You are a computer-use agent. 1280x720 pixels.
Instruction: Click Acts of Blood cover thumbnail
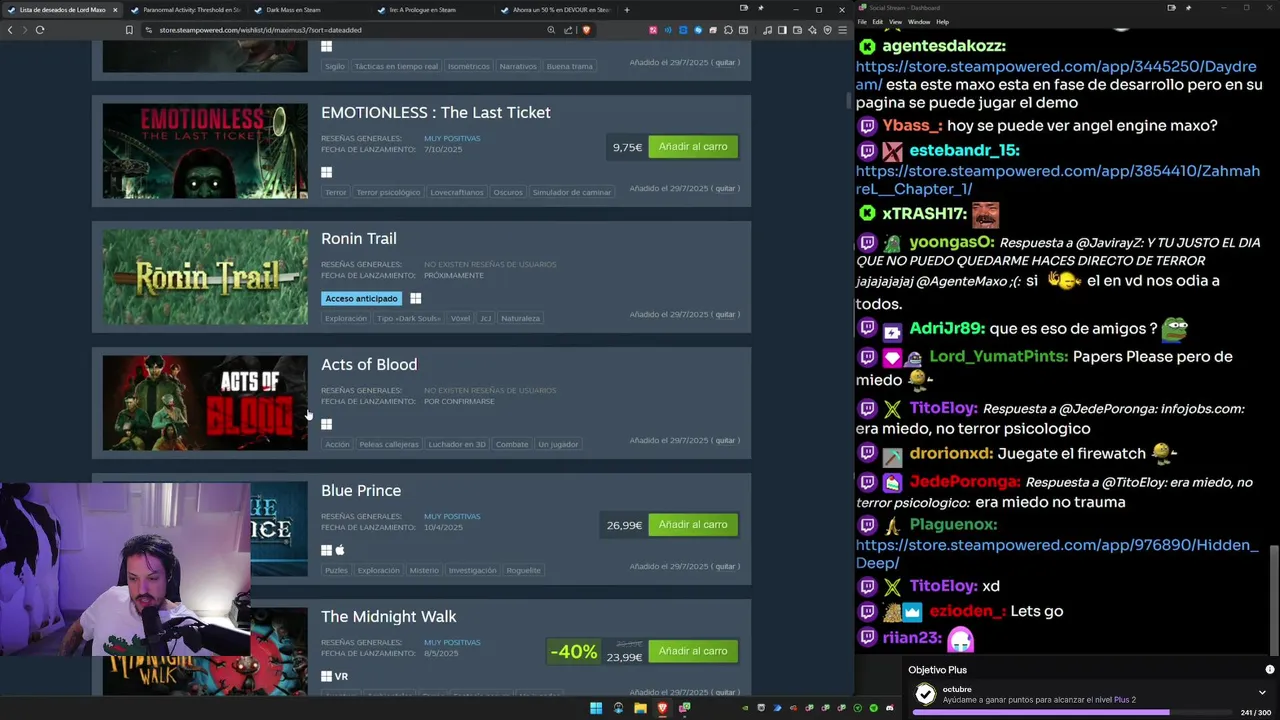click(205, 403)
